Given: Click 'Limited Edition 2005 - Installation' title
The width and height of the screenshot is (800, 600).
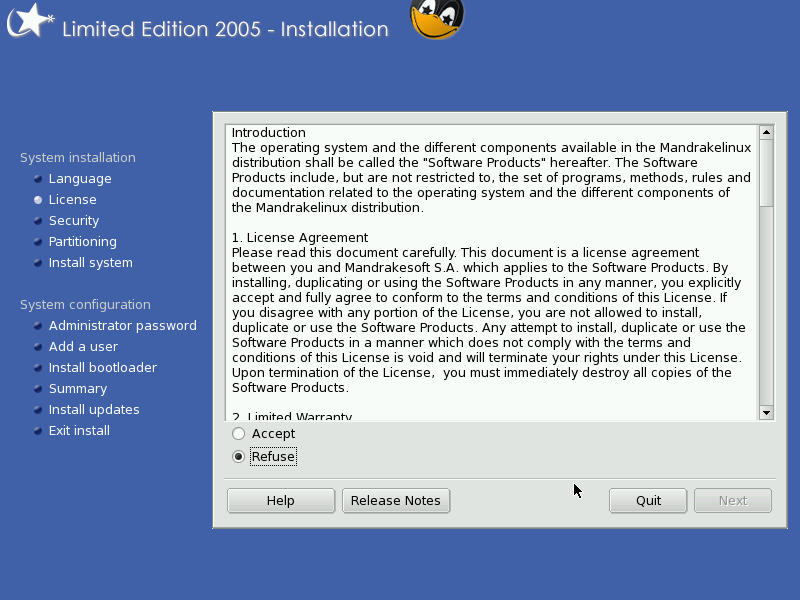Looking at the screenshot, I should (226, 29).
